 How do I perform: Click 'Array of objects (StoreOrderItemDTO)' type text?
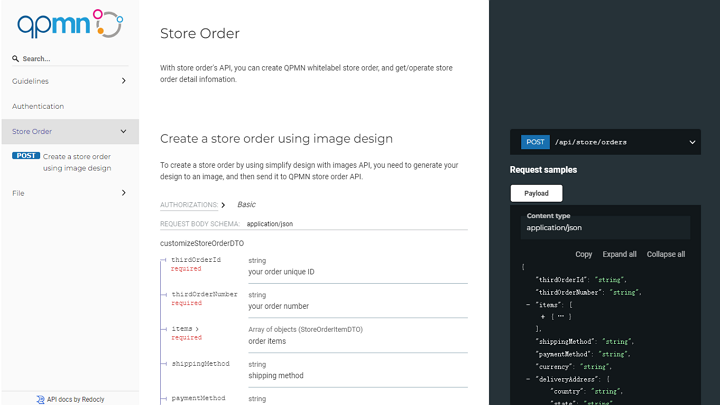coord(305,330)
